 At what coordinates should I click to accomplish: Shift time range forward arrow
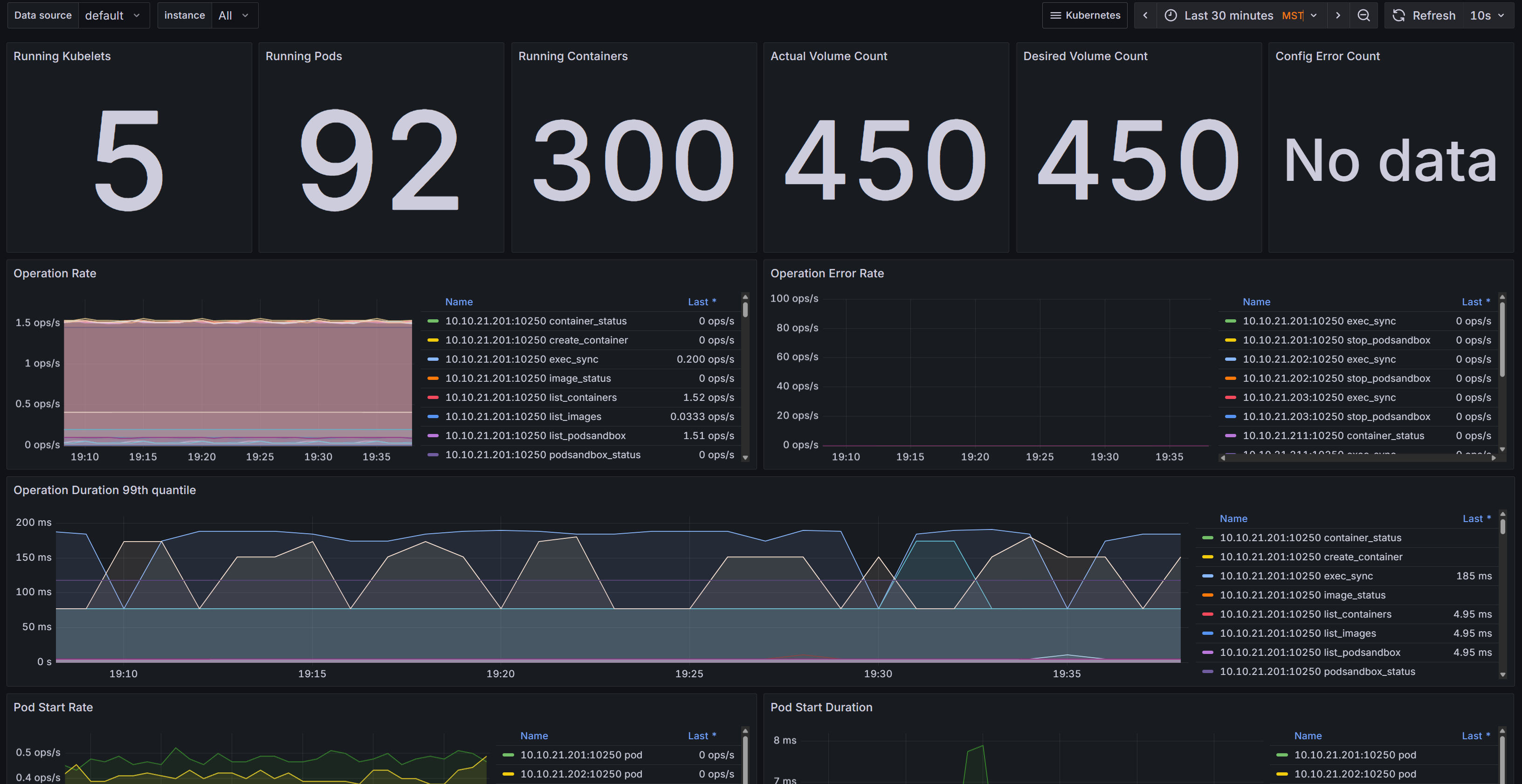click(1338, 15)
